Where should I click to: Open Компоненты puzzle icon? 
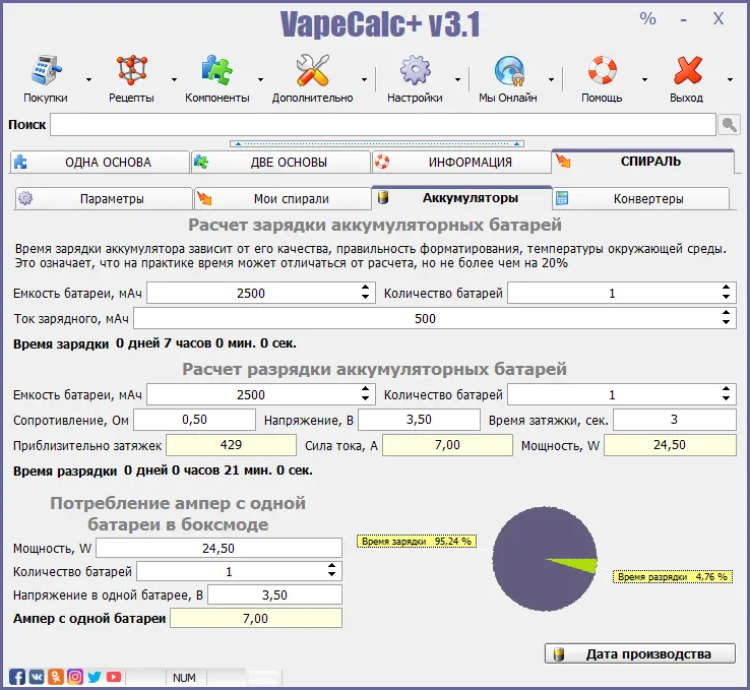click(x=217, y=73)
